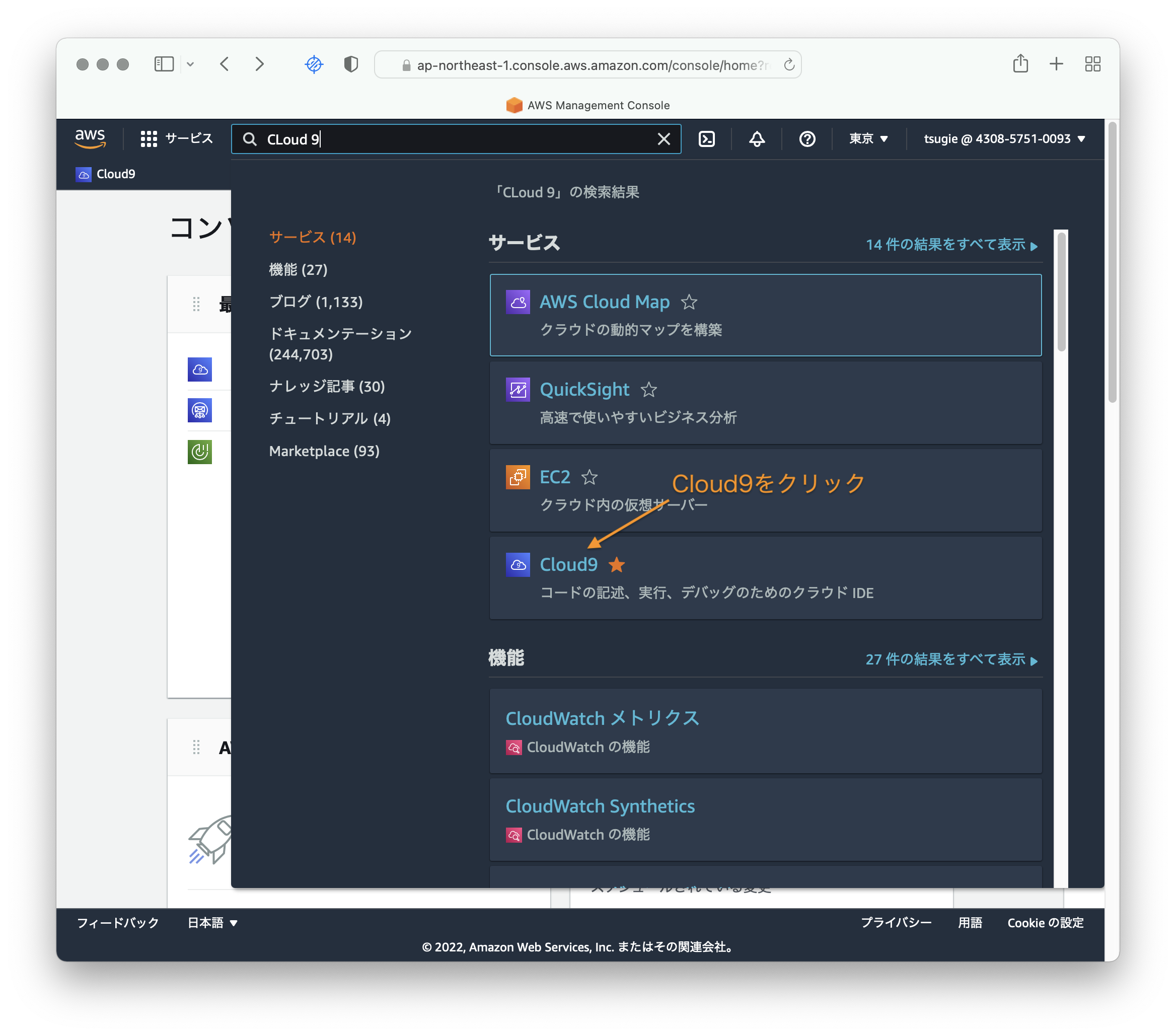Open the CloudShell terminal icon
This screenshot has width=1176, height=1036.
706,138
